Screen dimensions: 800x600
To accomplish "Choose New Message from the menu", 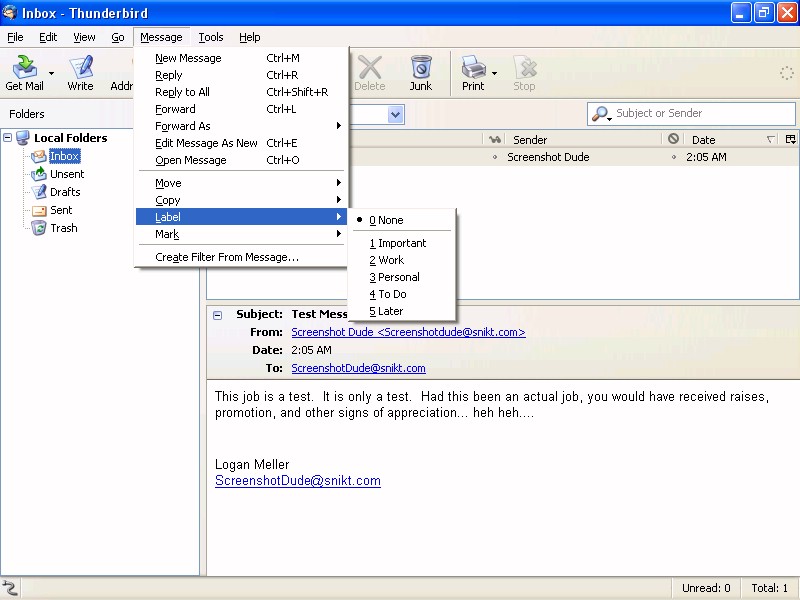I will click(x=242, y=58).
